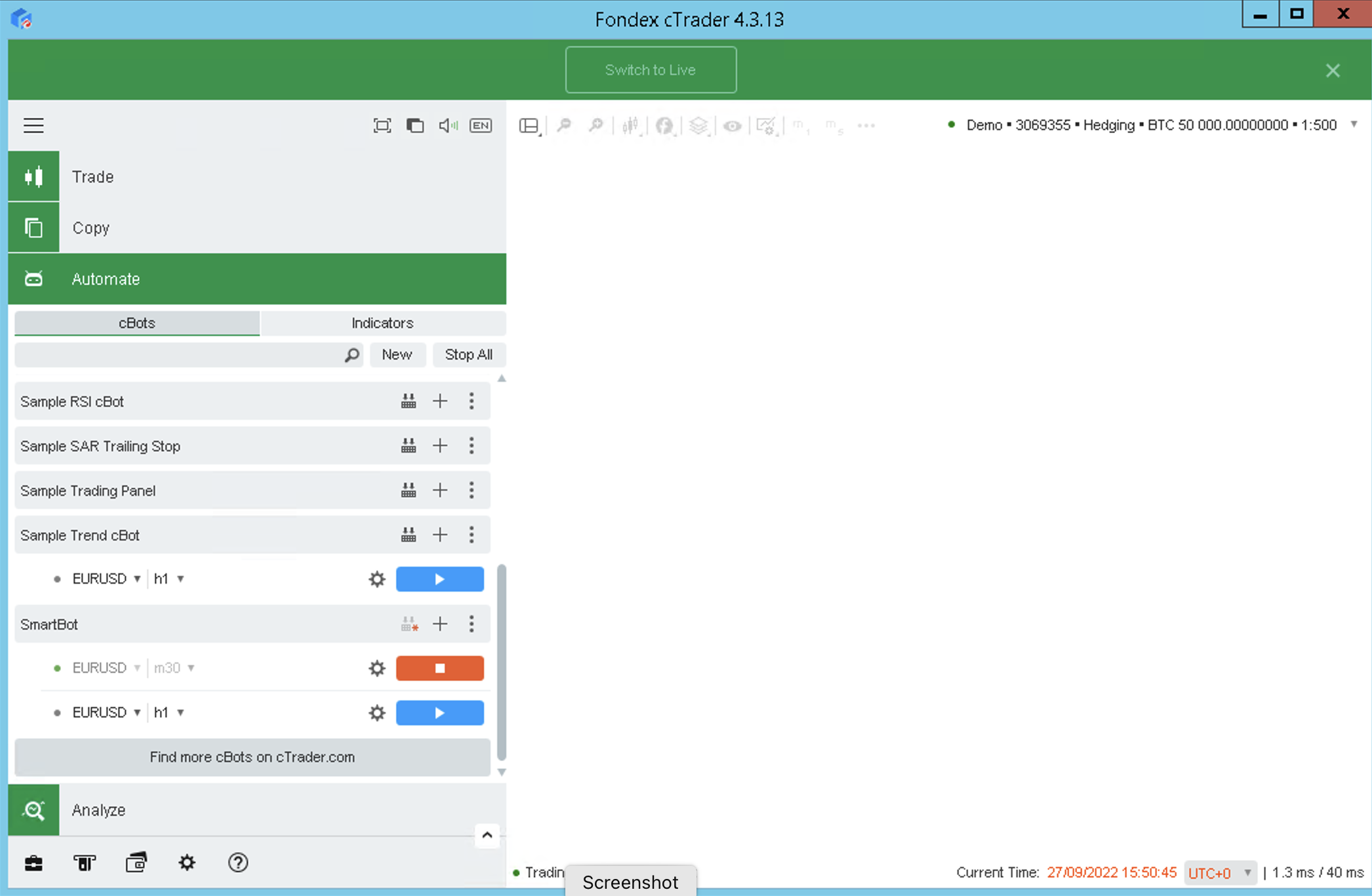The image size is (1372, 896).
Task: Add instance to Sample Trading Panel
Action: pyautogui.click(x=440, y=491)
